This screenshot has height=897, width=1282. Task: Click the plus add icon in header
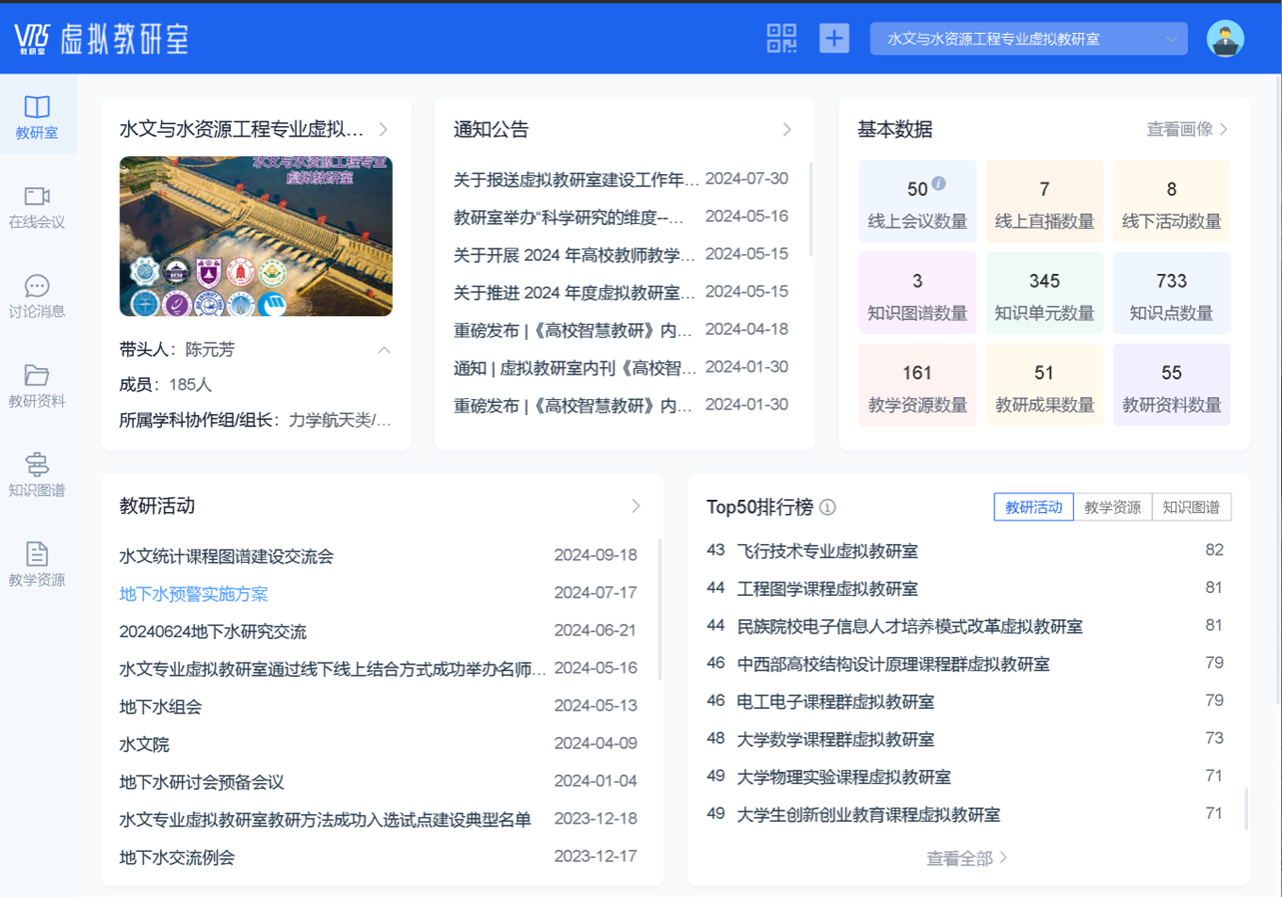[x=834, y=39]
